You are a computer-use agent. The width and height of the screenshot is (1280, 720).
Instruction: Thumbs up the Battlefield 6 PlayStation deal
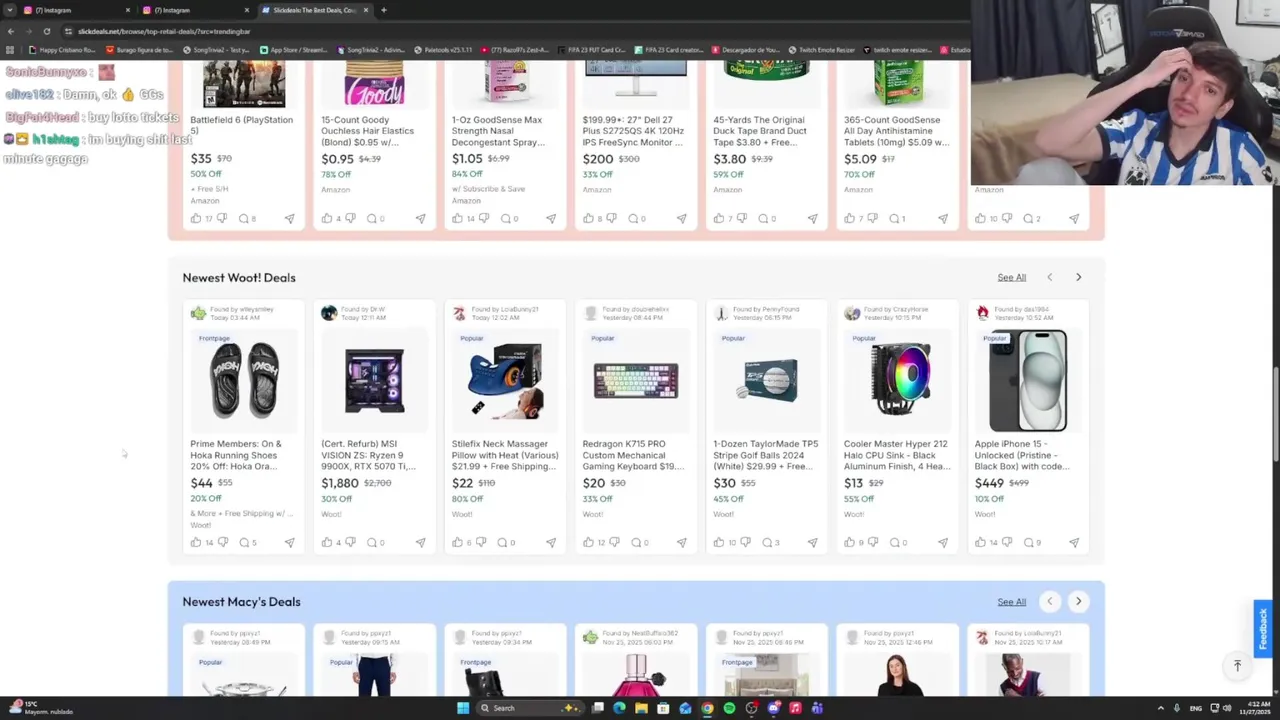coord(196,218)
